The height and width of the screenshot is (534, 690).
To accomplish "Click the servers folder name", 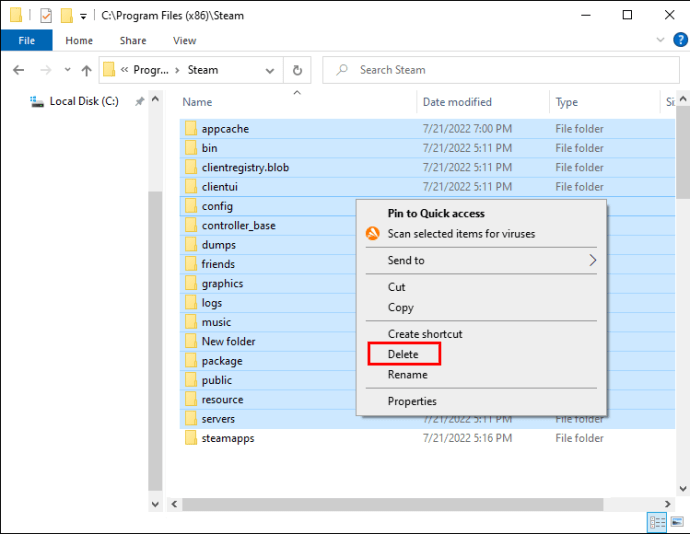I will (218, 419).
